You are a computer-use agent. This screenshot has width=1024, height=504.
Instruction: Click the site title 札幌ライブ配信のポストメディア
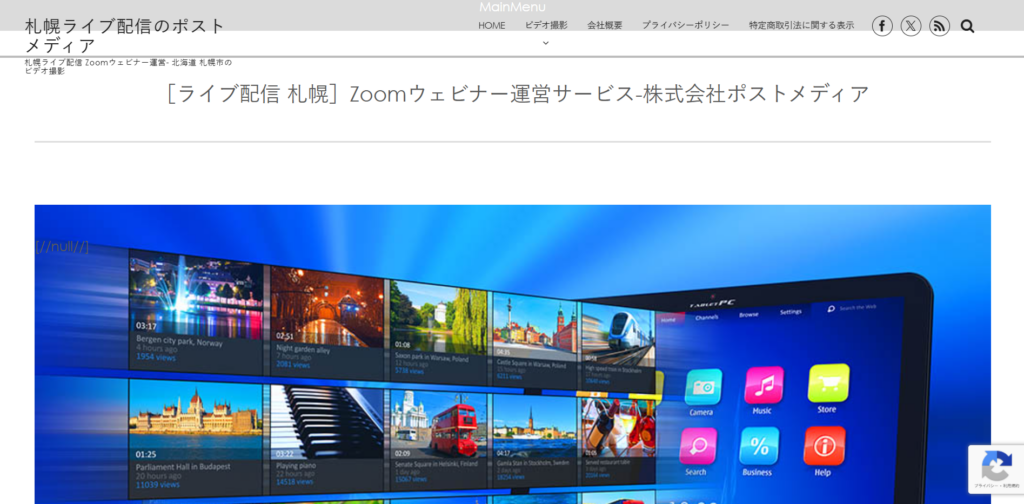click(125, 35)
